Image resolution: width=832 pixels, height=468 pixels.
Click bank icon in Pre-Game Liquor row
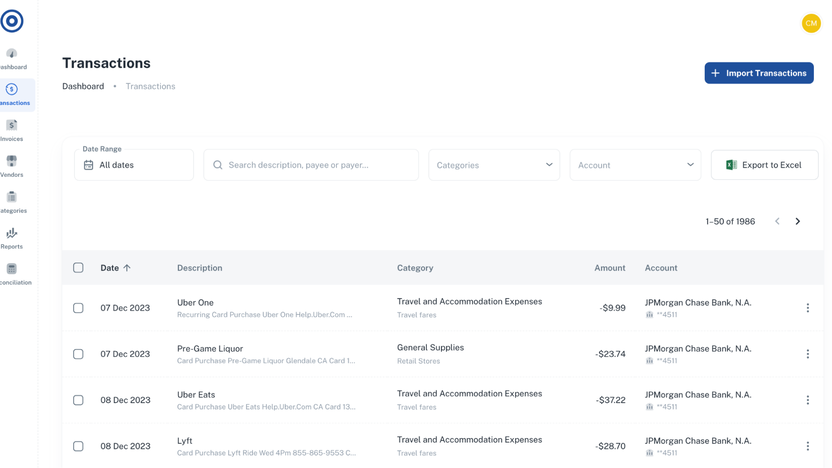tap(649, 361)
